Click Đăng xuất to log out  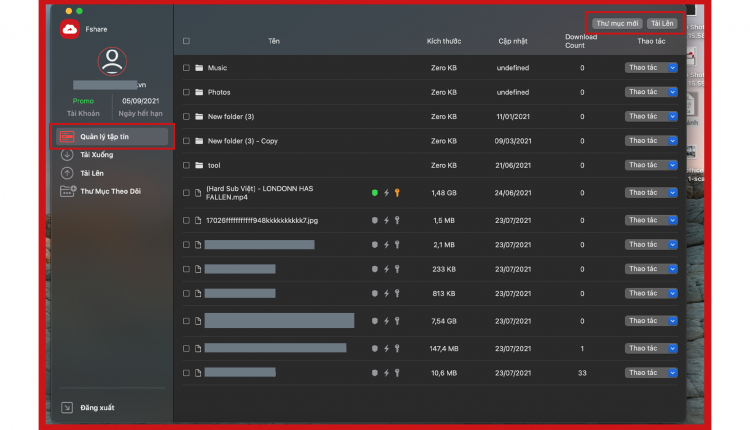tap(97, 408)
